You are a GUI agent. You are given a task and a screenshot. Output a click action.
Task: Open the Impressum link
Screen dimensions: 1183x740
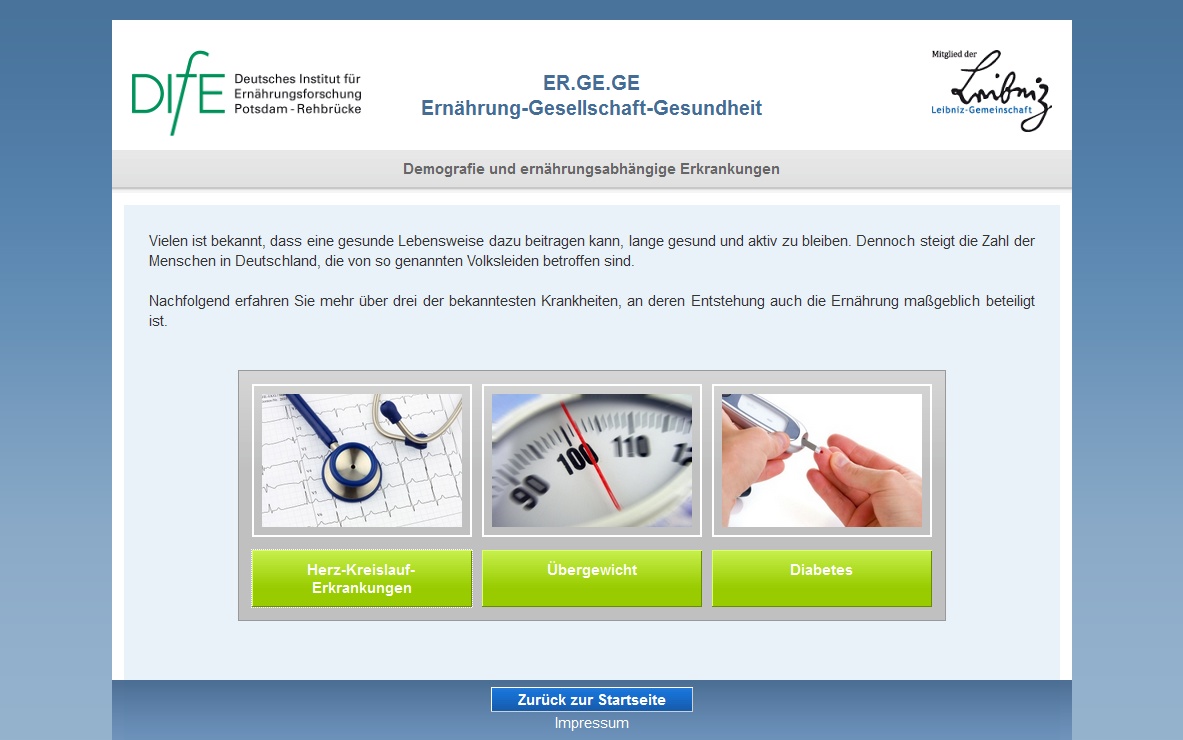(592, 723)
